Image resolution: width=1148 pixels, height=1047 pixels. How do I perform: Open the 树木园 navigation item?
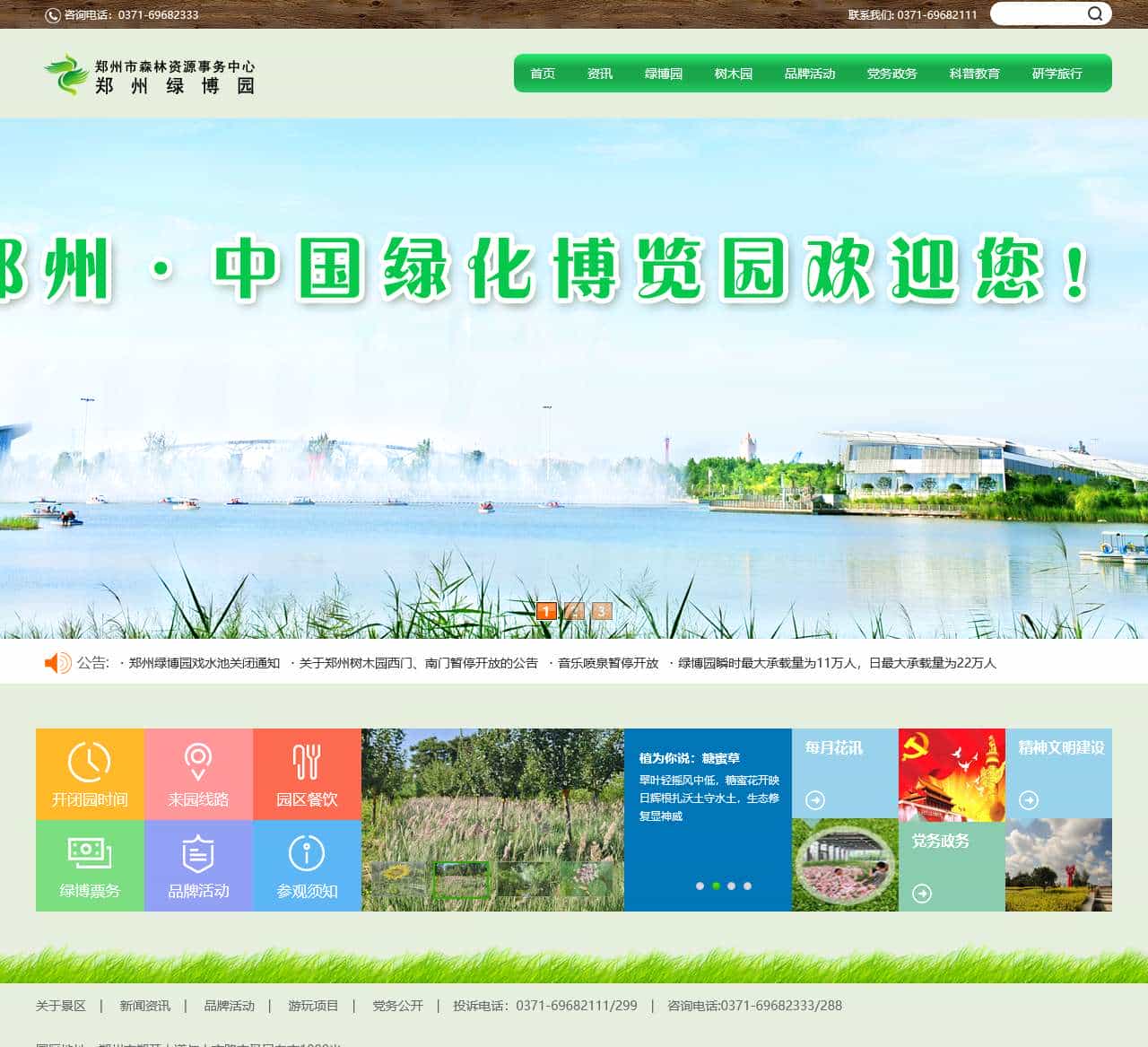(x=732, y=74)
